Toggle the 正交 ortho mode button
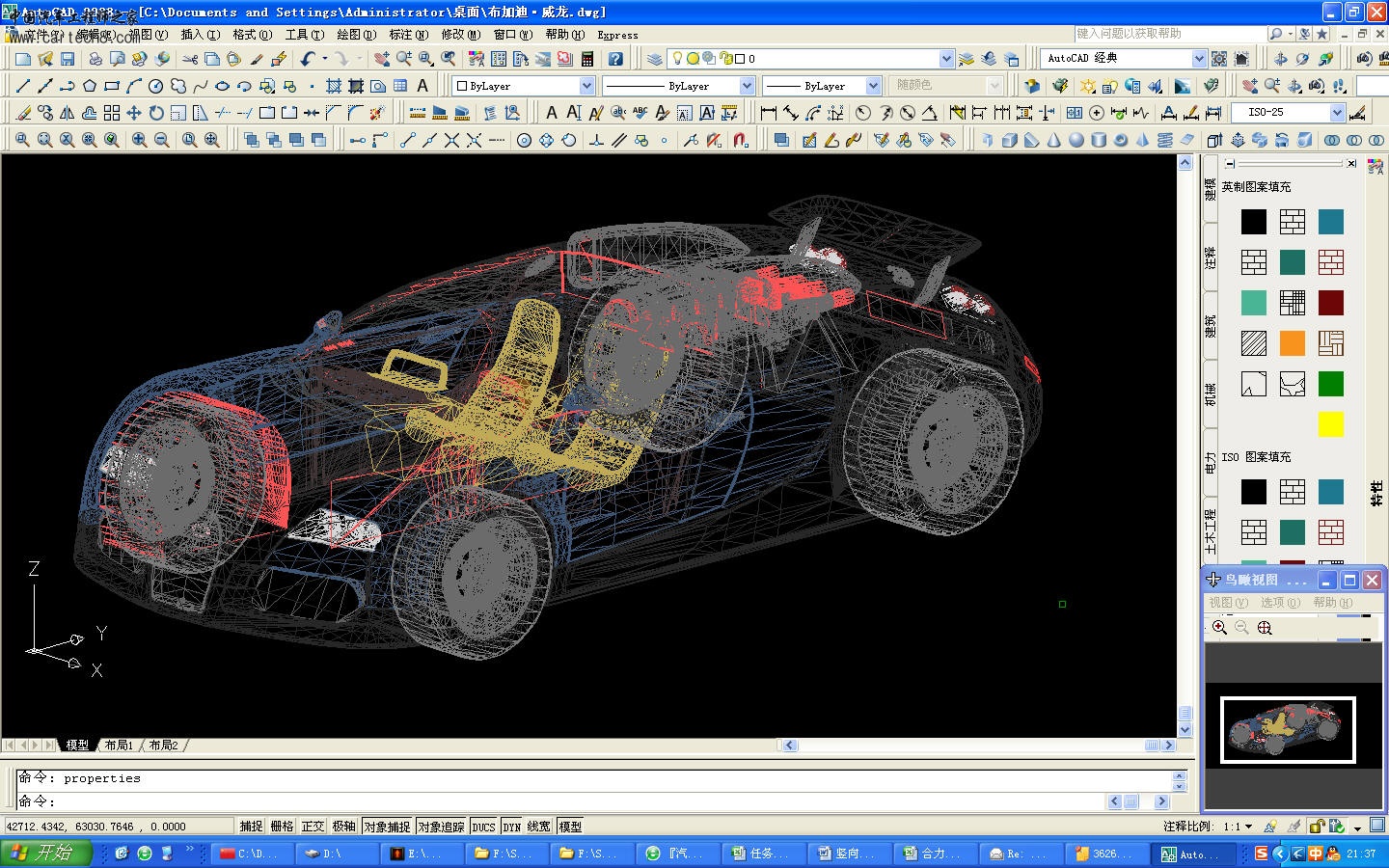1389x868 pixels. coord(313,827)
